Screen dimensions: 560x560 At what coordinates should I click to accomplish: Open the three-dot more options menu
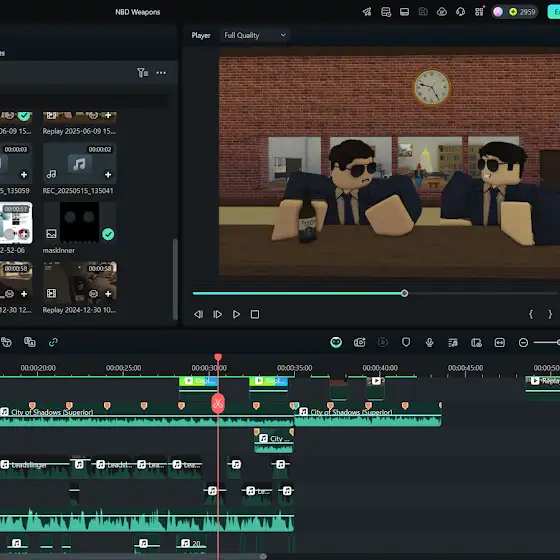tap(161, 72)
